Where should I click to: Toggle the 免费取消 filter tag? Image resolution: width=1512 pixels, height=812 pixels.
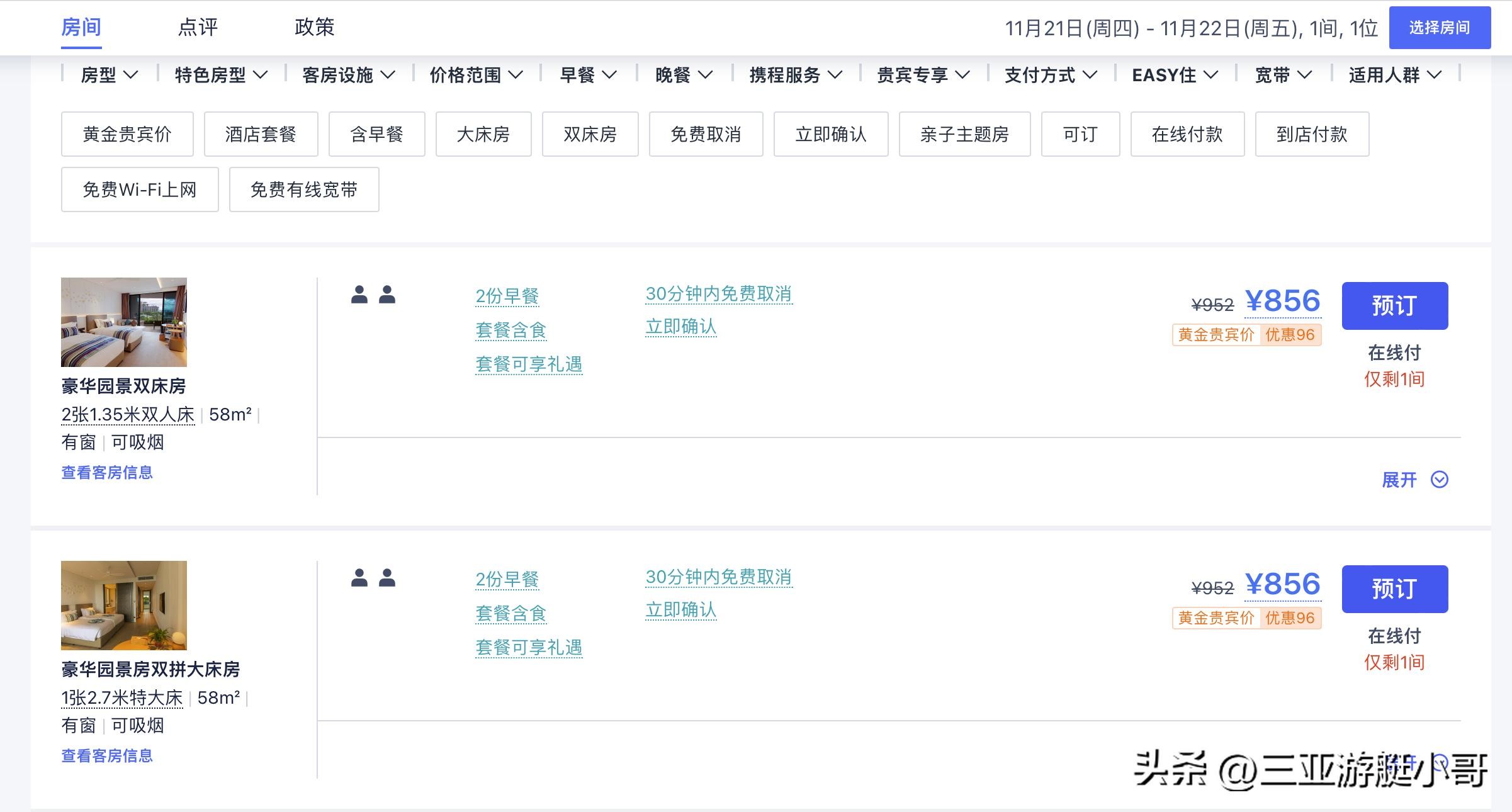pos(706,134)
